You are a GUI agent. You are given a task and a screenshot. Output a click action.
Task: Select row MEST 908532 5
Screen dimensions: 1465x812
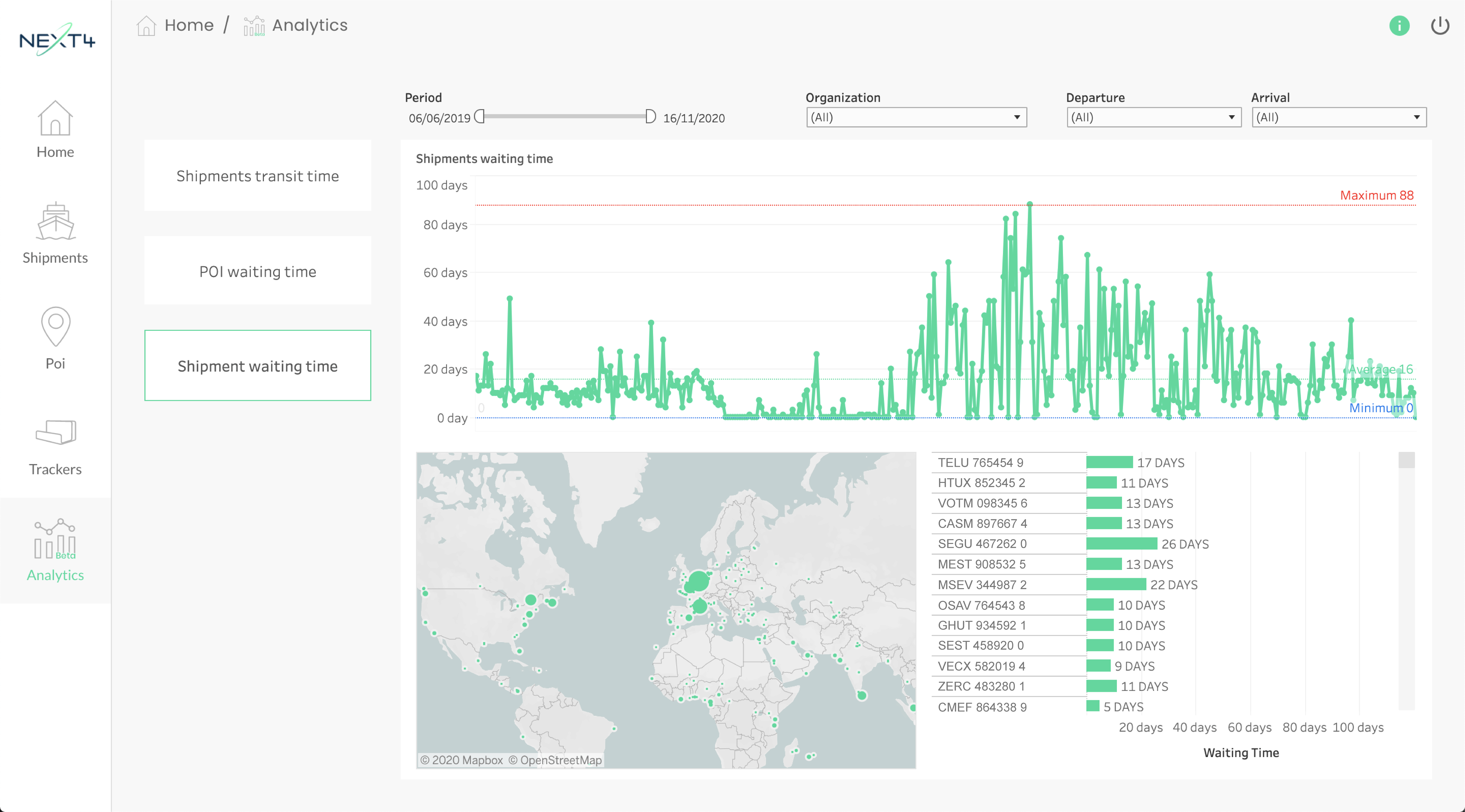tap(1009, 564)
